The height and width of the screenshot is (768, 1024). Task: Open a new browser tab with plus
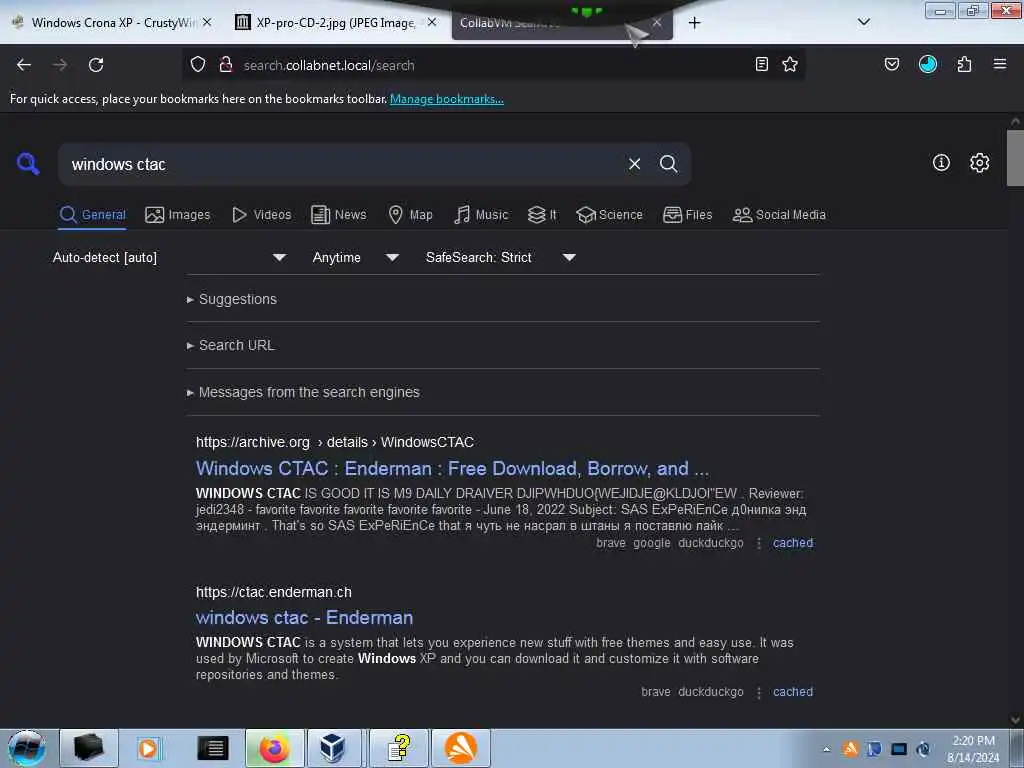pyautogui.click(x=694, y=23)
